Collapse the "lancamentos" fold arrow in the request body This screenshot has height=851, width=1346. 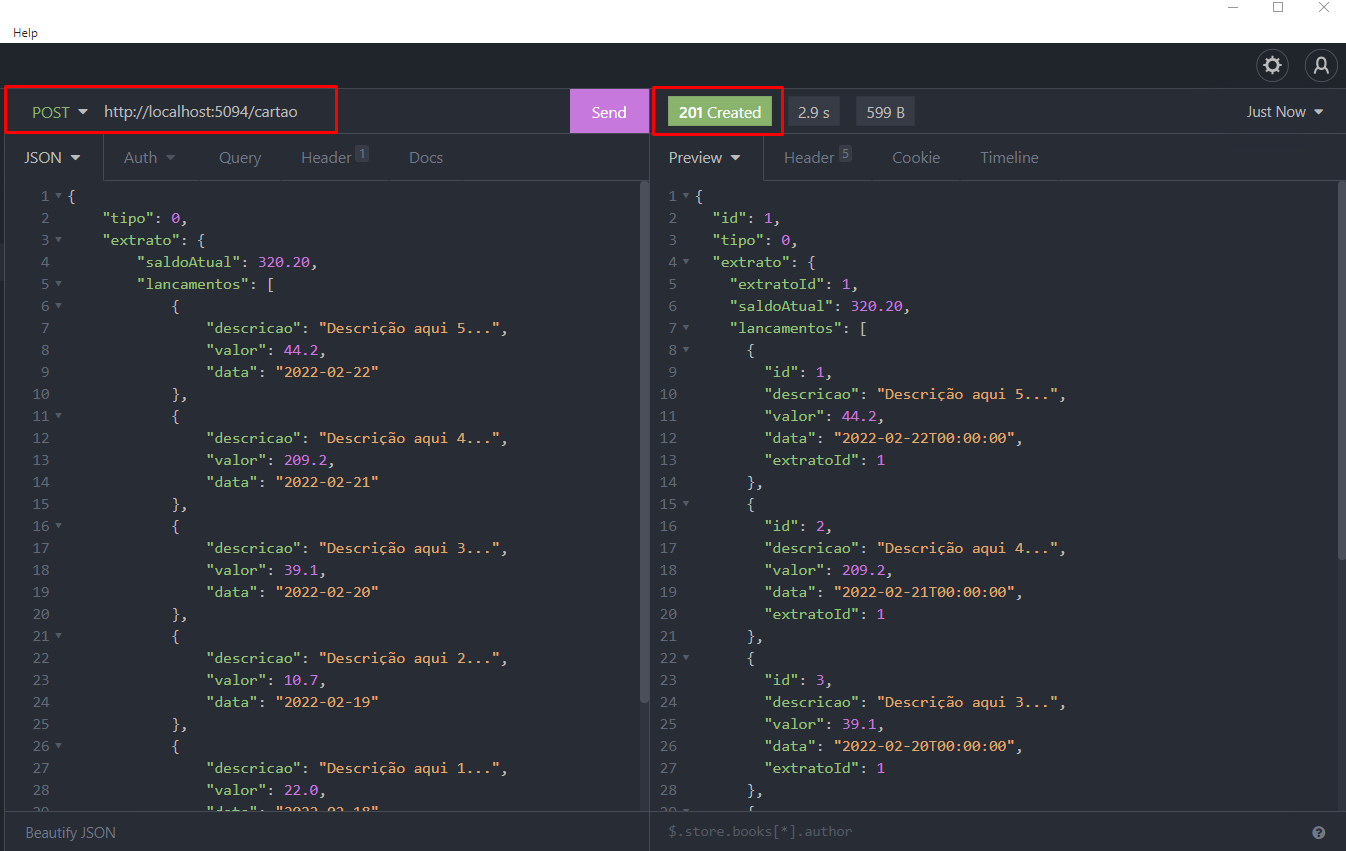click(59, 284)
